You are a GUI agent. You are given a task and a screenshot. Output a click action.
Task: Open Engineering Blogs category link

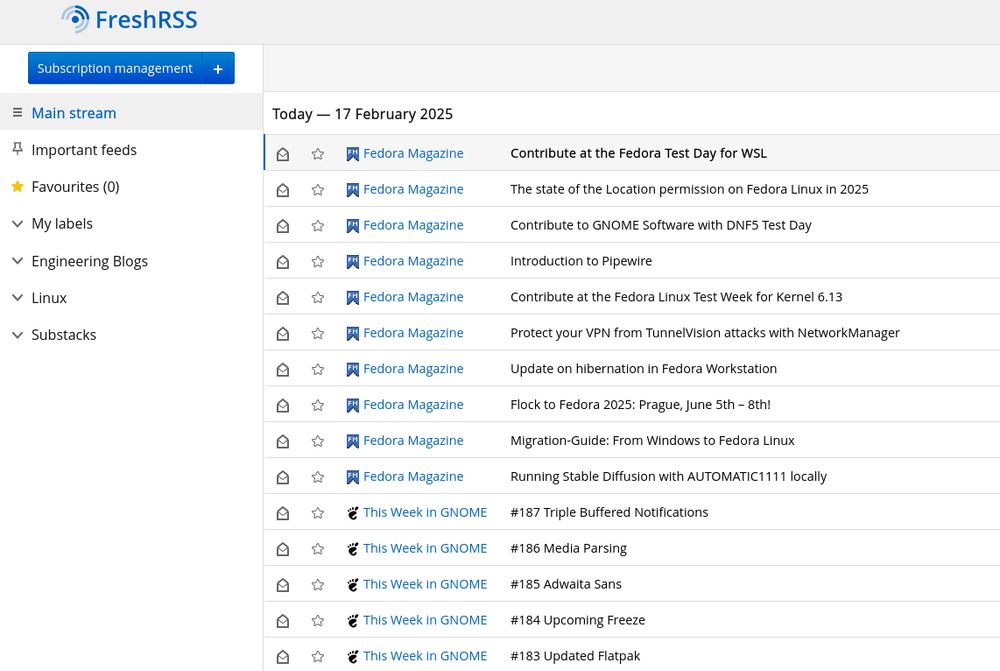89,262
